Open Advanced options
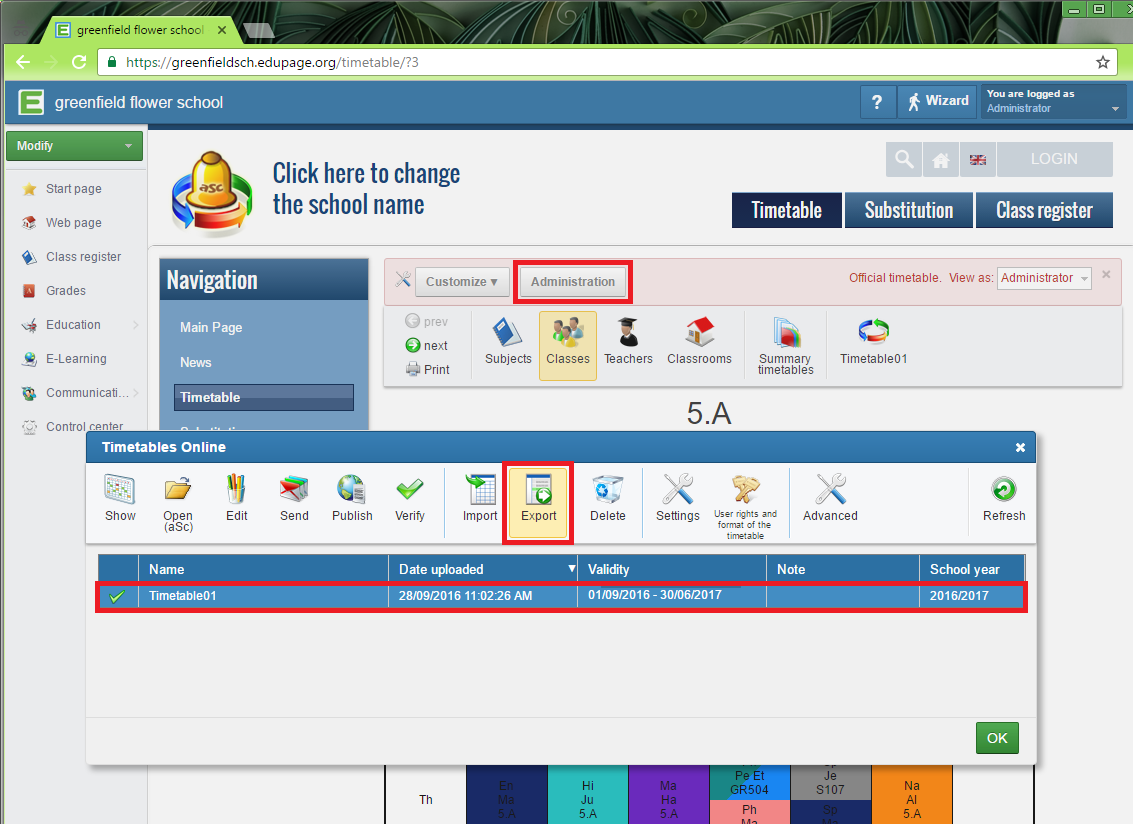Image resolution: width=1133 pixels, height=824 pixels. [x=830, y=498]
